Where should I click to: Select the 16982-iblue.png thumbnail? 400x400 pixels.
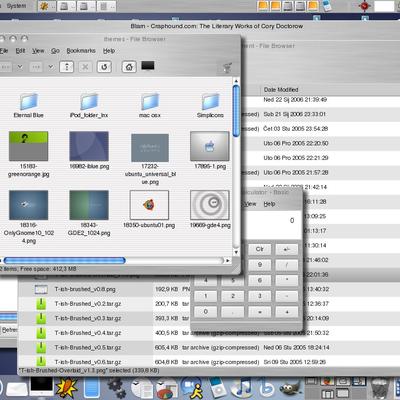pyautogui.click(x=89, y=146)
